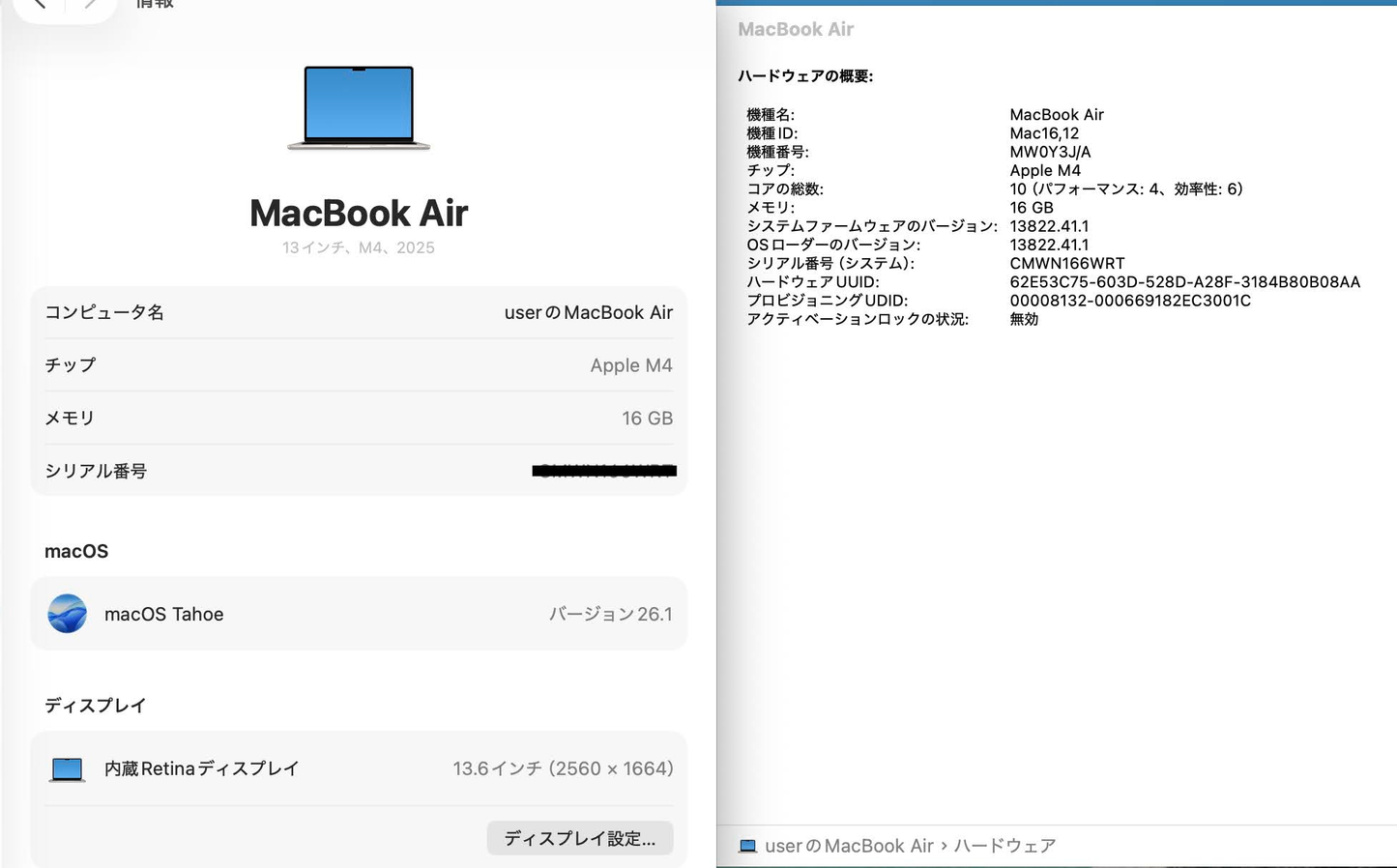
Task: Click the 機種ID: label
Action: [x=771, y=133]
